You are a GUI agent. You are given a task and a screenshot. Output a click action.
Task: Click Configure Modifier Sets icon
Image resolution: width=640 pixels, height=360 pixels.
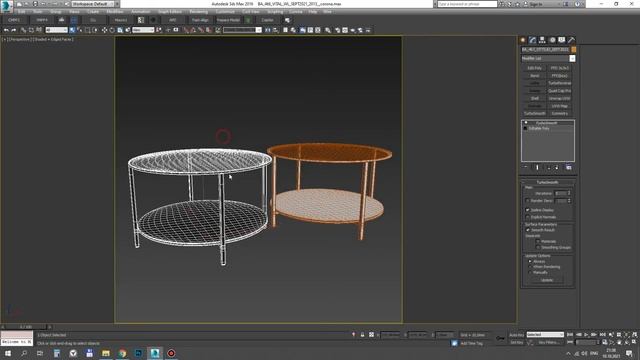coord(569,167)
